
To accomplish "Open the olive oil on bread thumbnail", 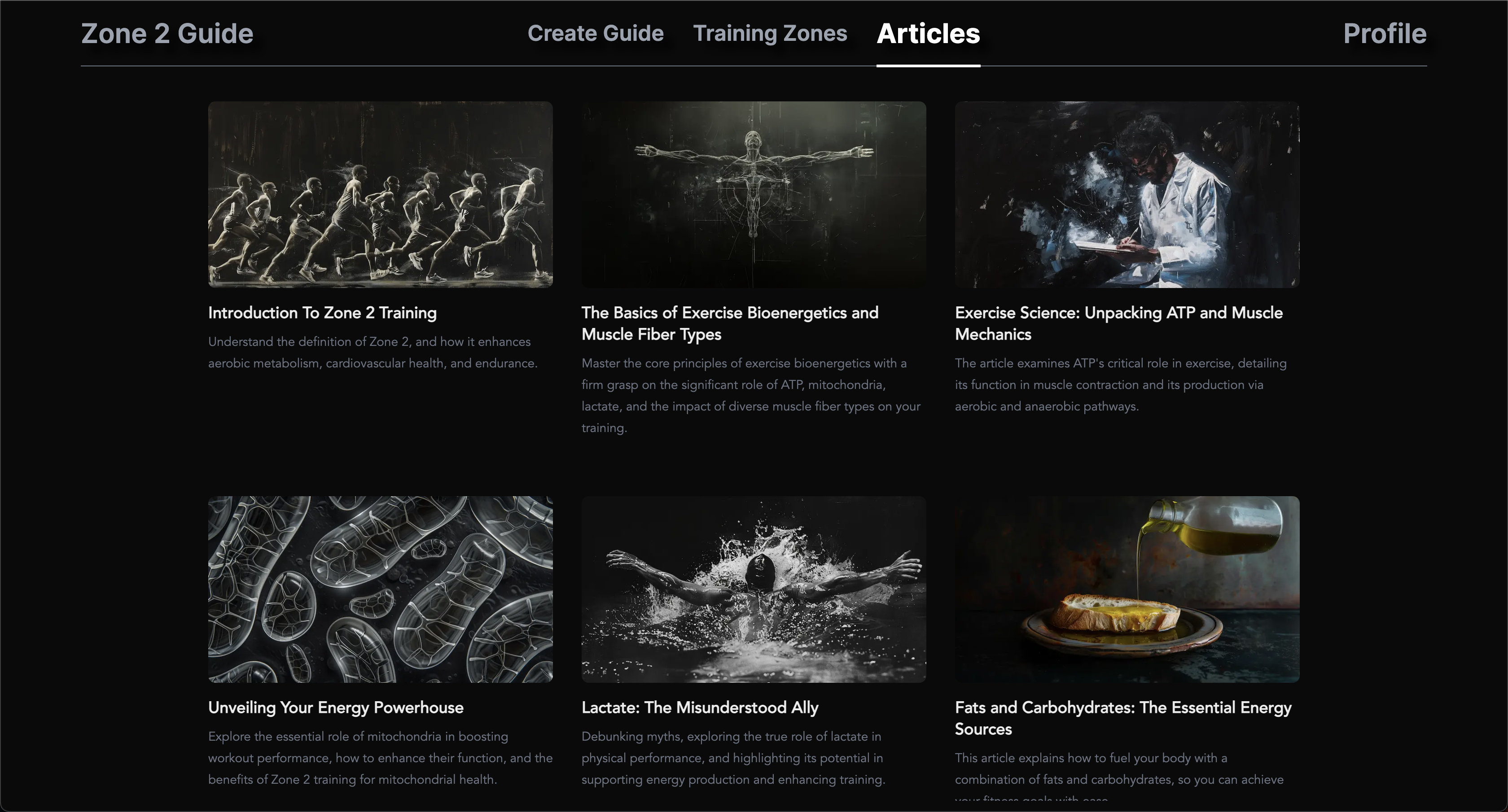I will point(1127,589).
